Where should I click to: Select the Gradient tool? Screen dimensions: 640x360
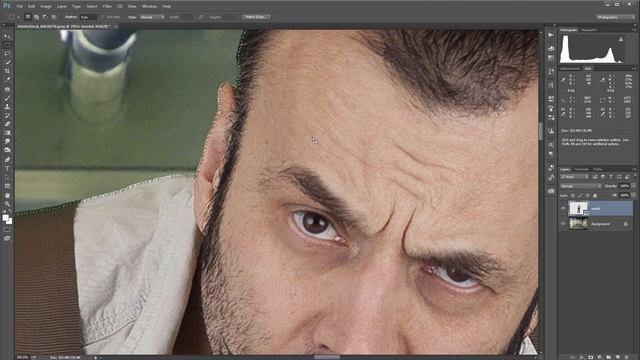pos(7,133)
